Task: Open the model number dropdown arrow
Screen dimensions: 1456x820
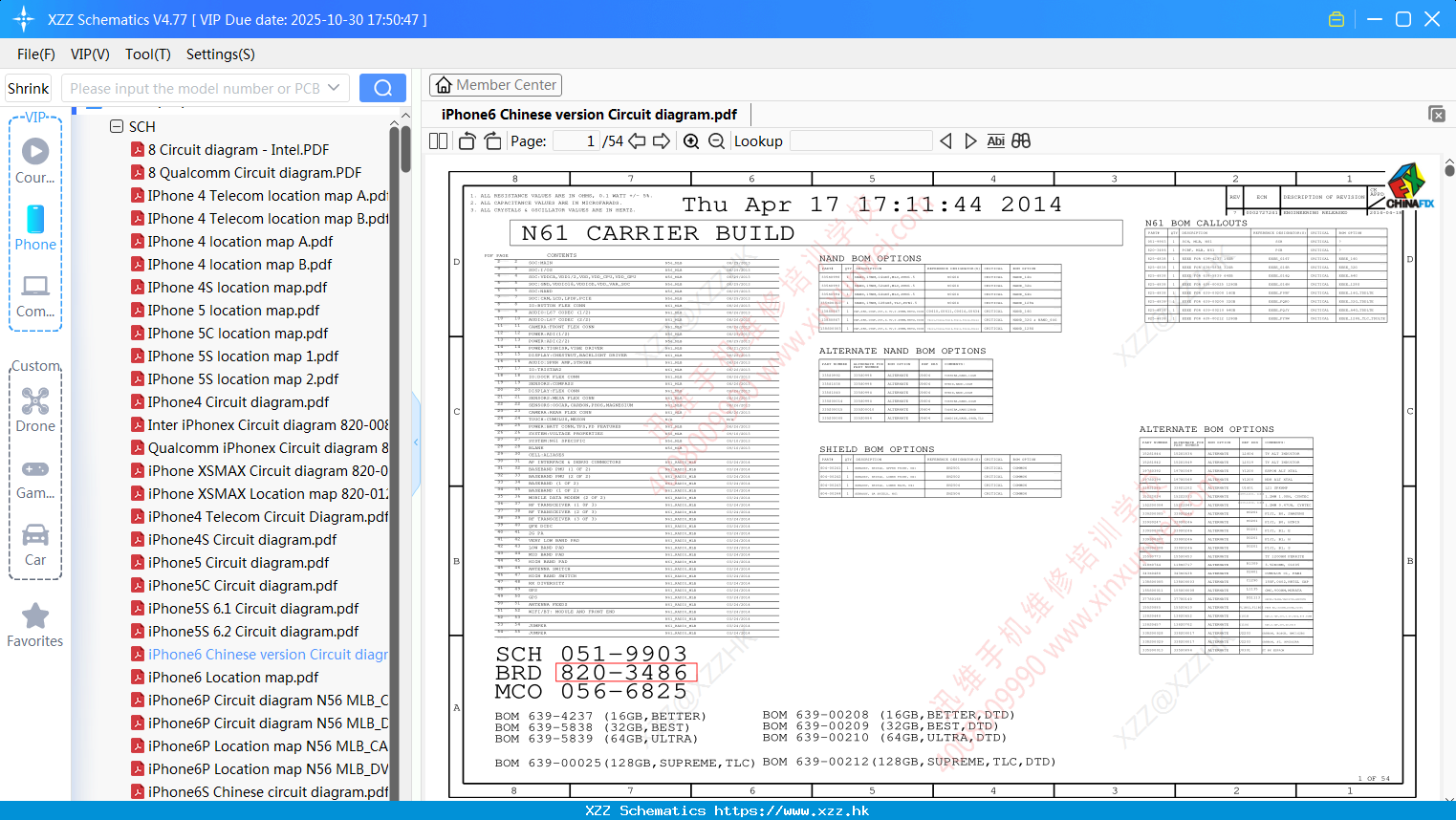Action: pos(334,88)
